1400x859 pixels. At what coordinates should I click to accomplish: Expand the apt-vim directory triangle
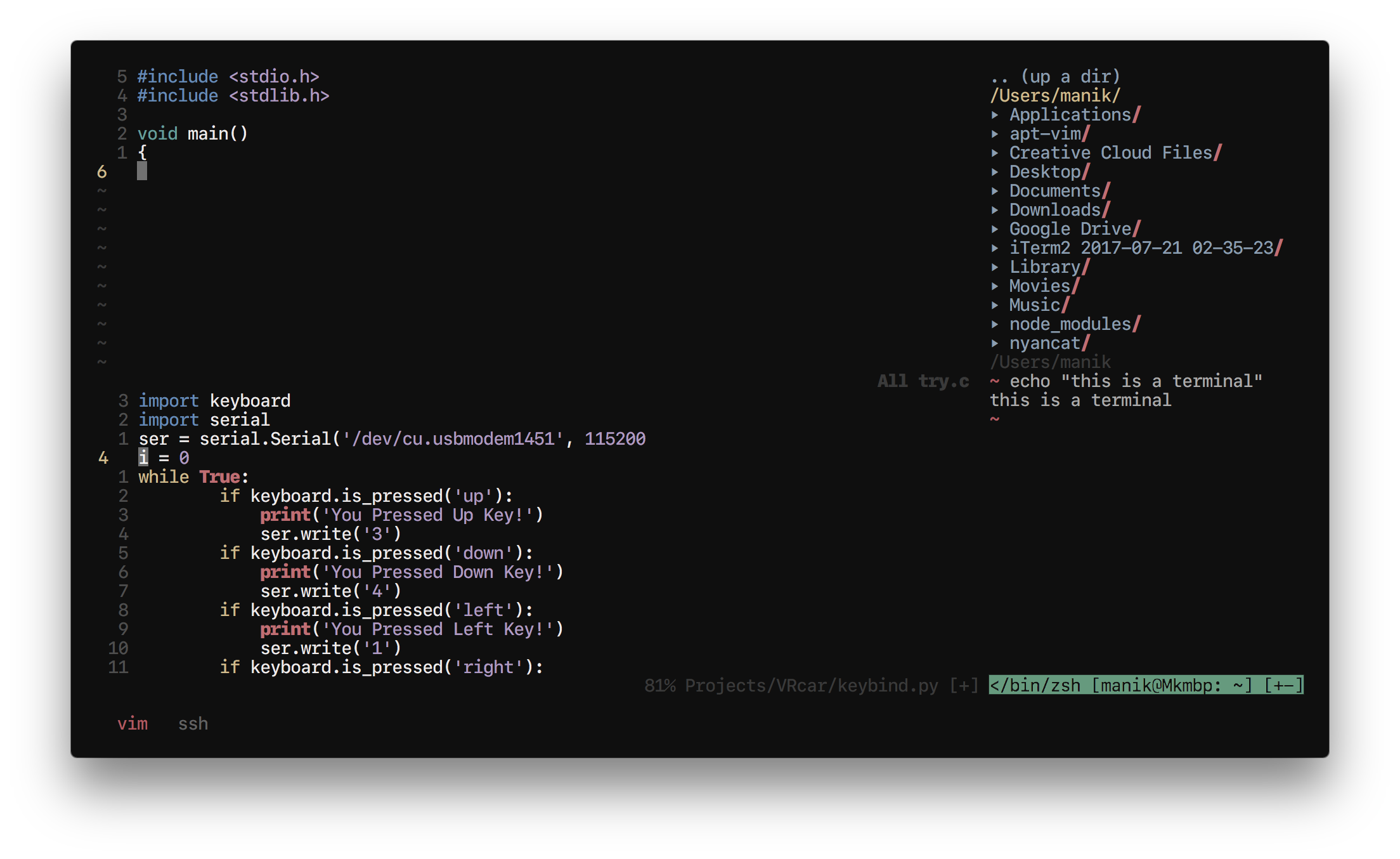click(995, 134)
